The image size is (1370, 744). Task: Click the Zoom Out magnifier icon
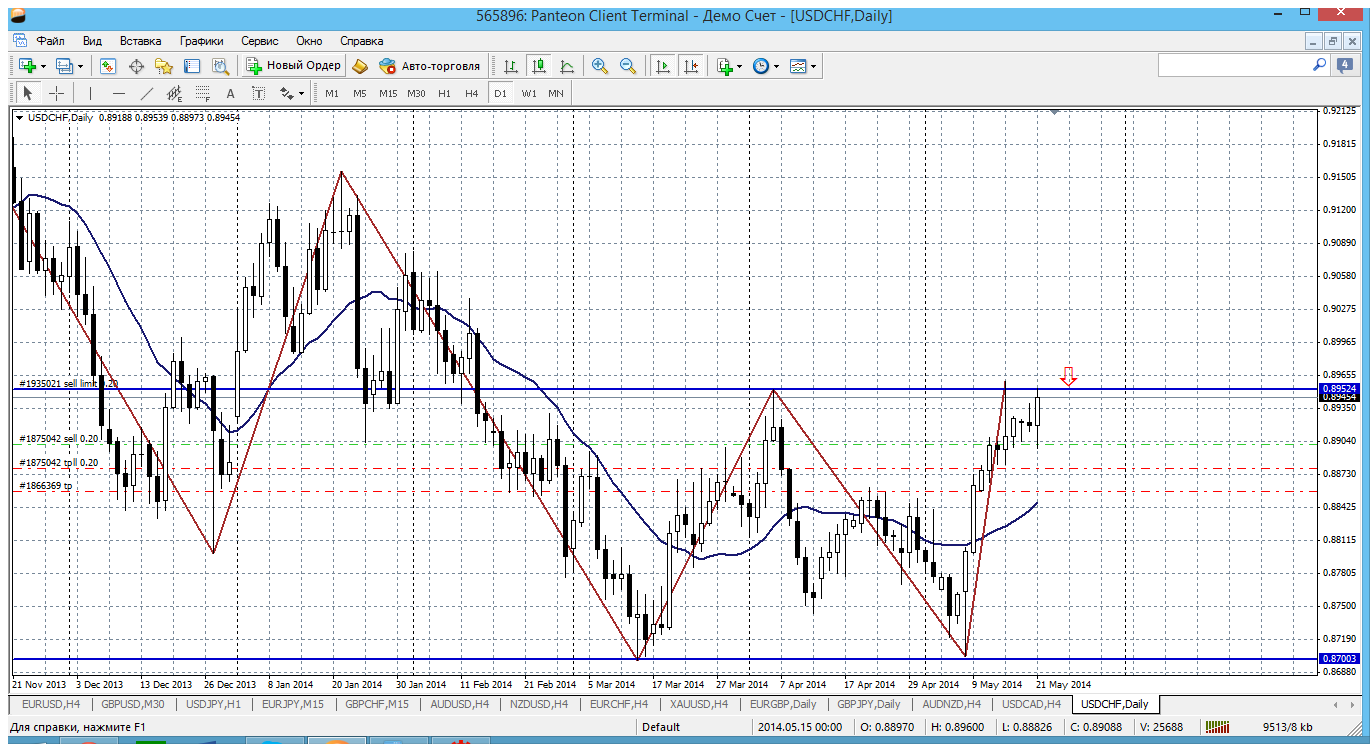coord(628,66)
